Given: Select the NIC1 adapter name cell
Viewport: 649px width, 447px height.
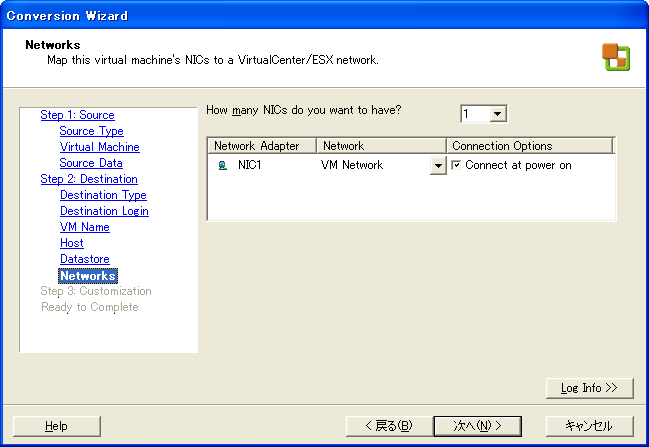Looking at the screenshot, I should click(x=250, y=165).
